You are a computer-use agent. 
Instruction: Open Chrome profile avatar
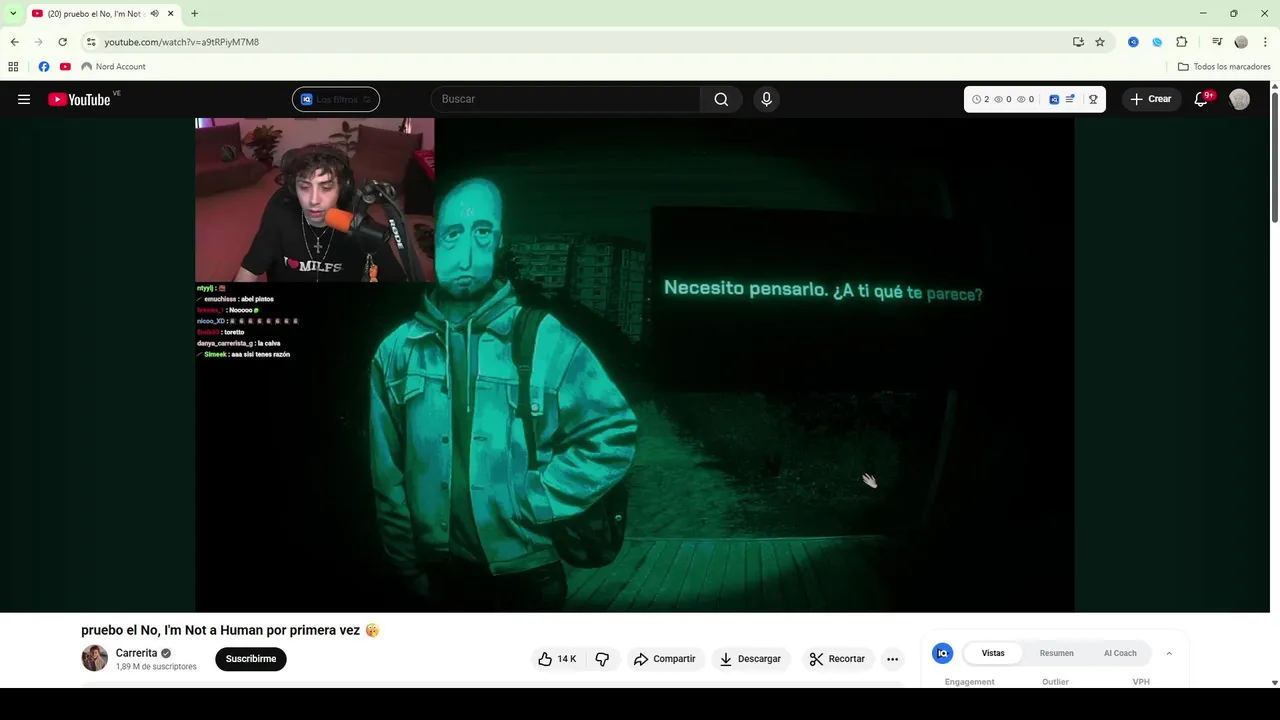pos(1241,42)
